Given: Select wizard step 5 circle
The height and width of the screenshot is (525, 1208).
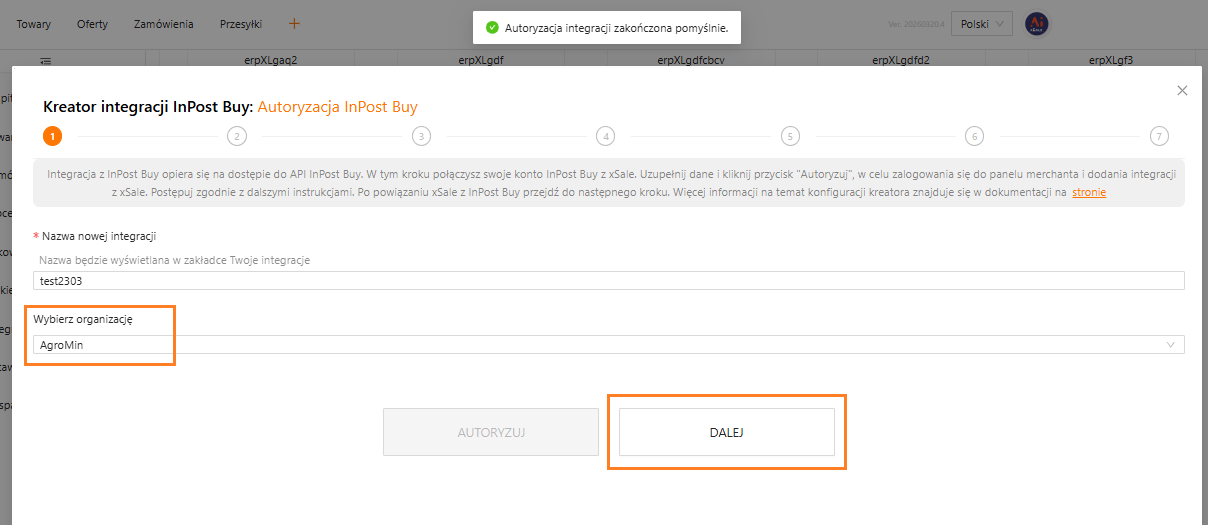Looking at the screenshot, I should tap(790, 136).
